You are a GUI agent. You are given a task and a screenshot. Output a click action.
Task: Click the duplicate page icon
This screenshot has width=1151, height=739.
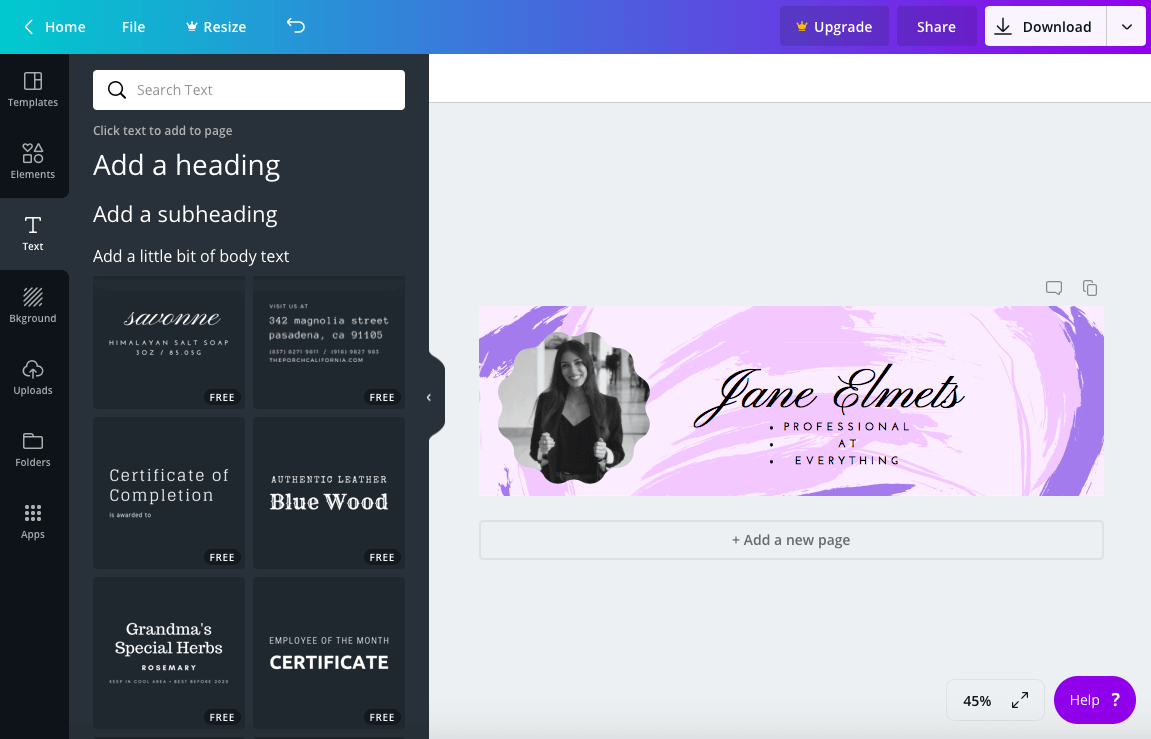1090,288
